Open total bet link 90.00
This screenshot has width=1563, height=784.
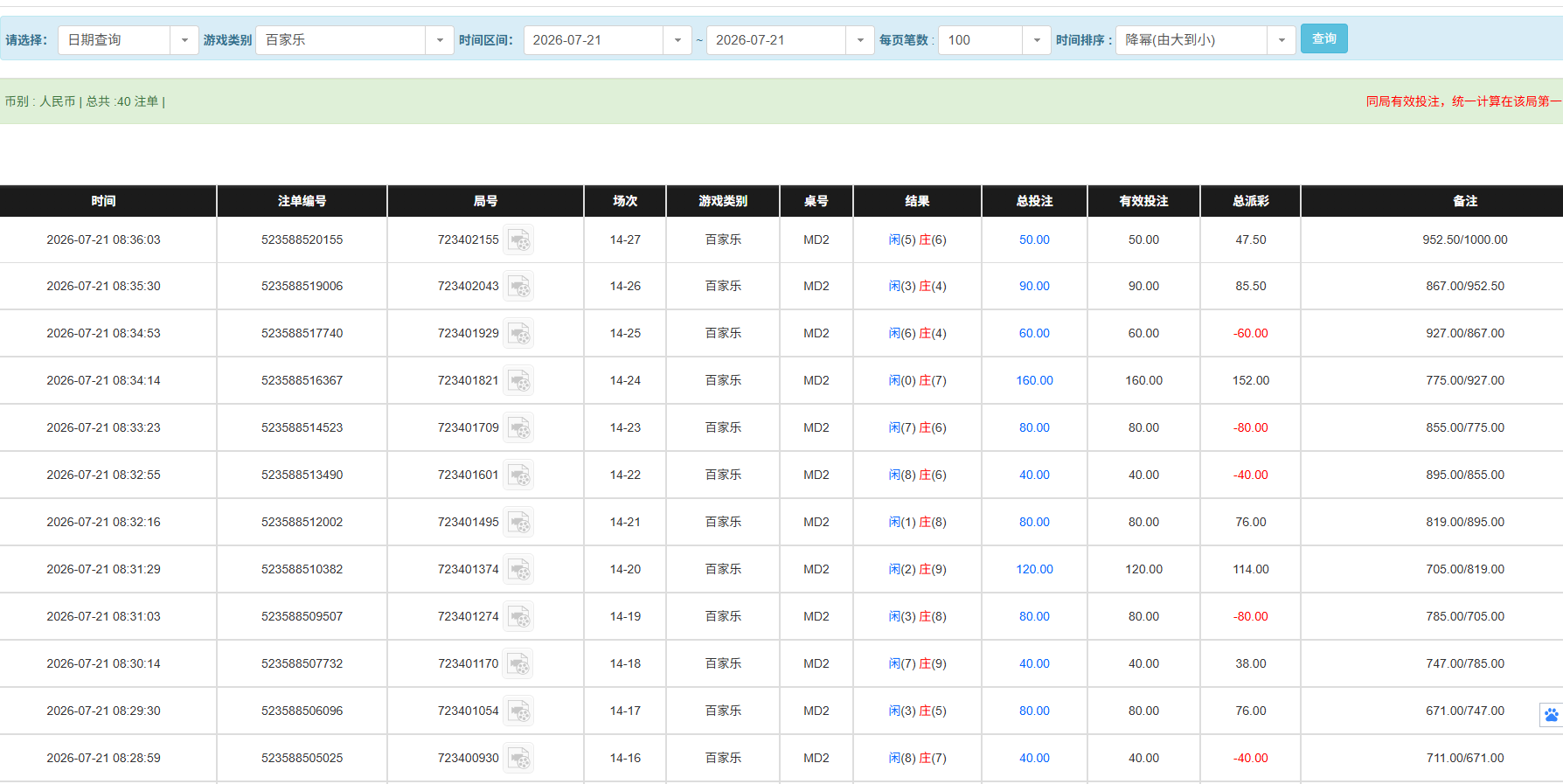coord(1034,286)
